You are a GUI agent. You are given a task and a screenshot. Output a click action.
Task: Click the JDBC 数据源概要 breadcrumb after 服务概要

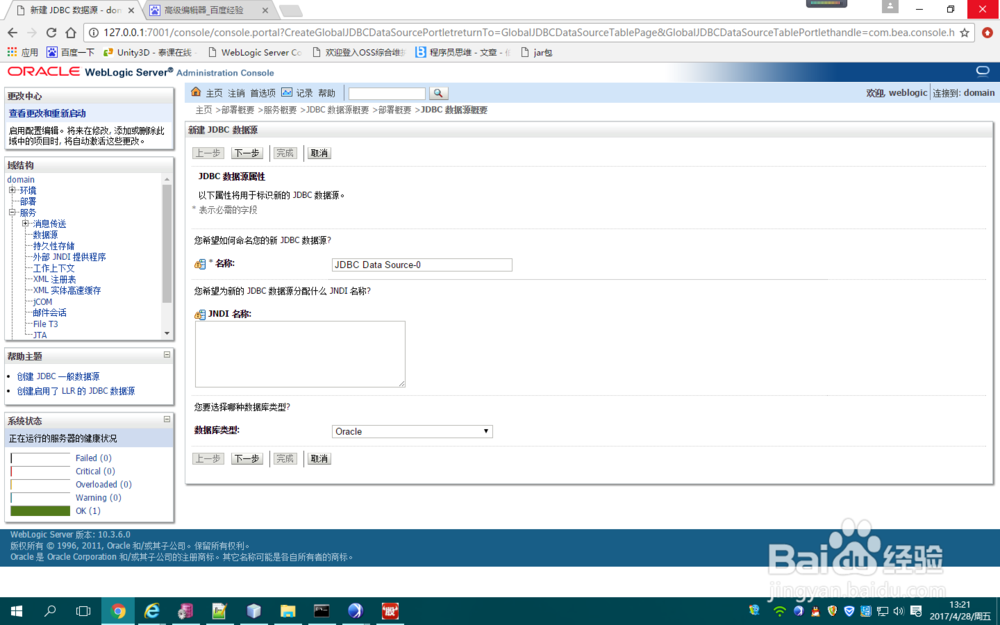click(337, 110)
